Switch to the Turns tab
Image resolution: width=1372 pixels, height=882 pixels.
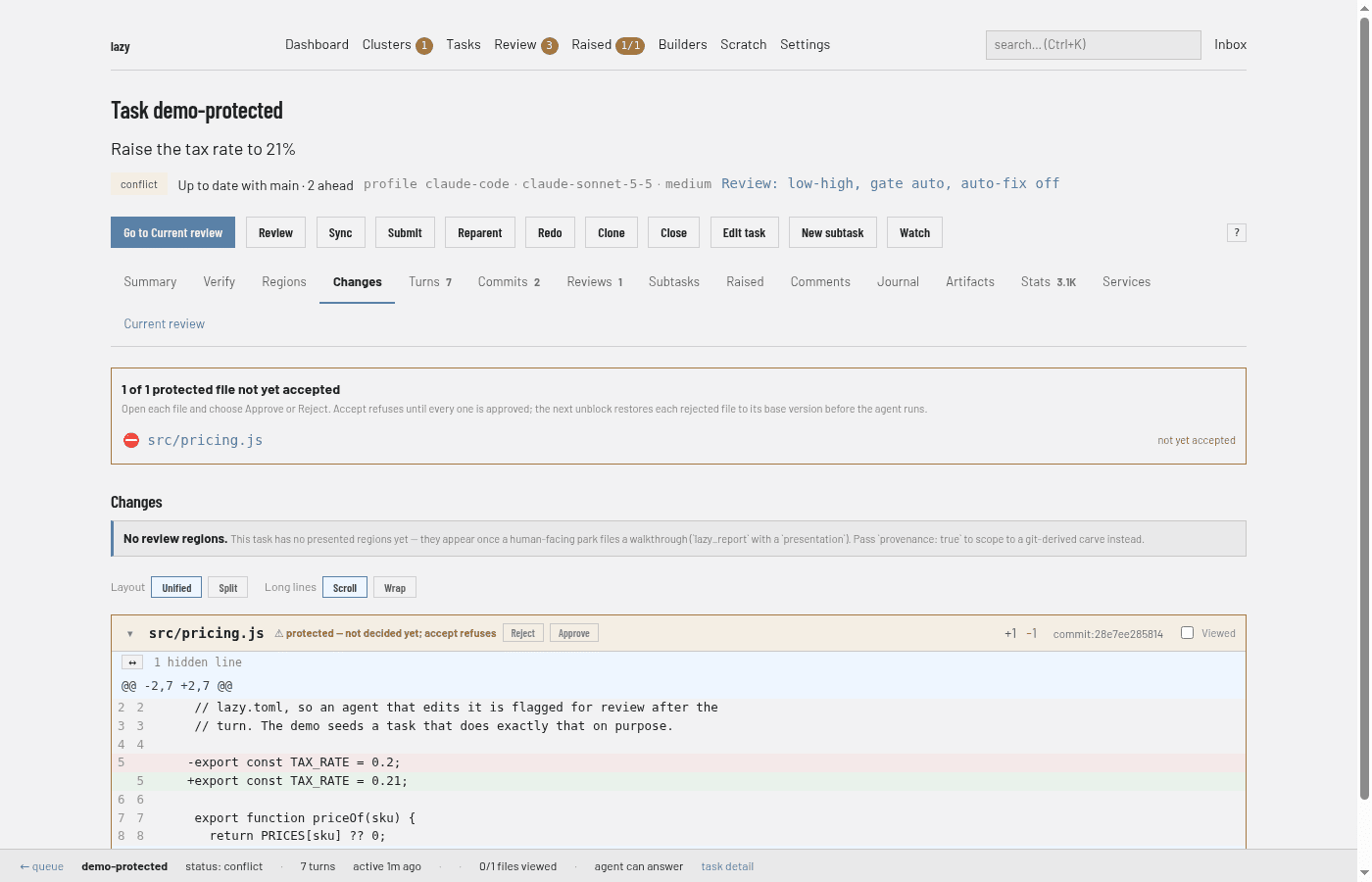[x=430, y=282]
